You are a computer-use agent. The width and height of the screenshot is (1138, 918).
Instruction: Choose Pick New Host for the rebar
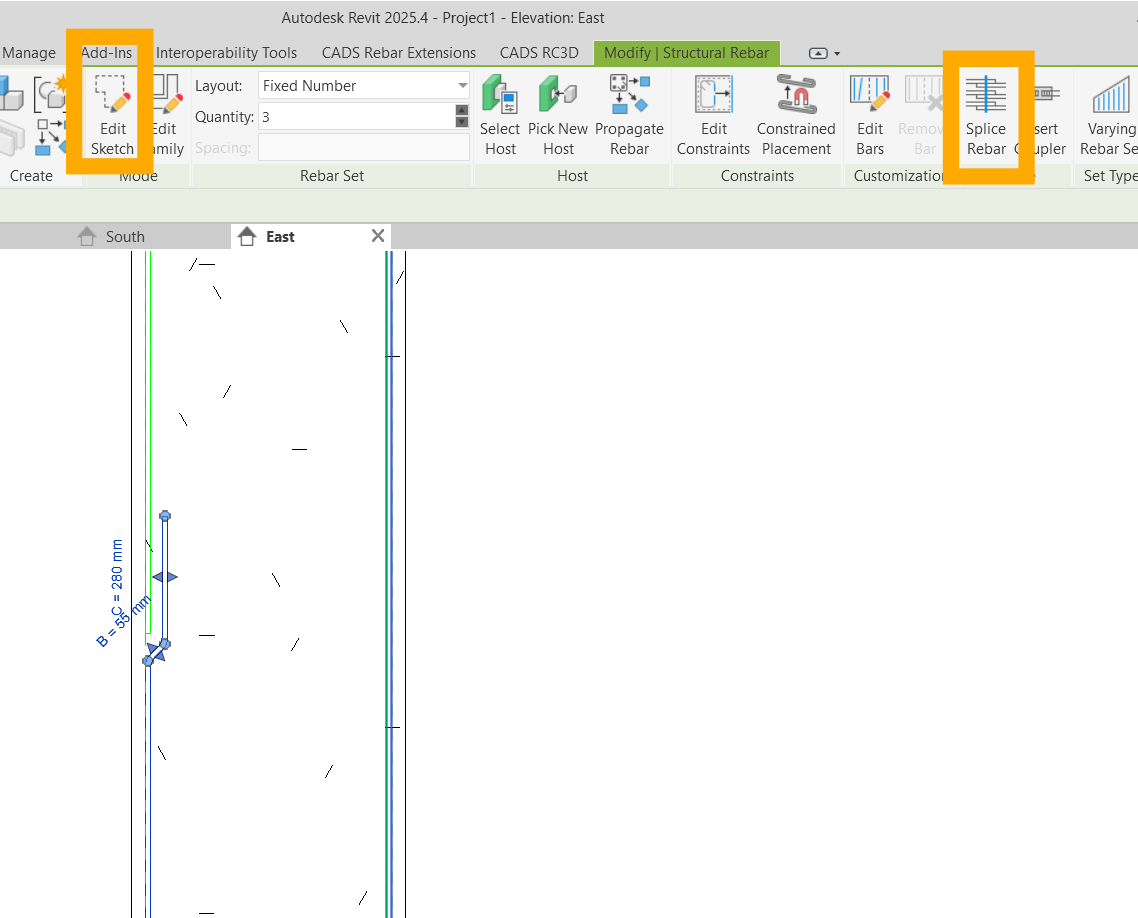(x=558, y=113)
